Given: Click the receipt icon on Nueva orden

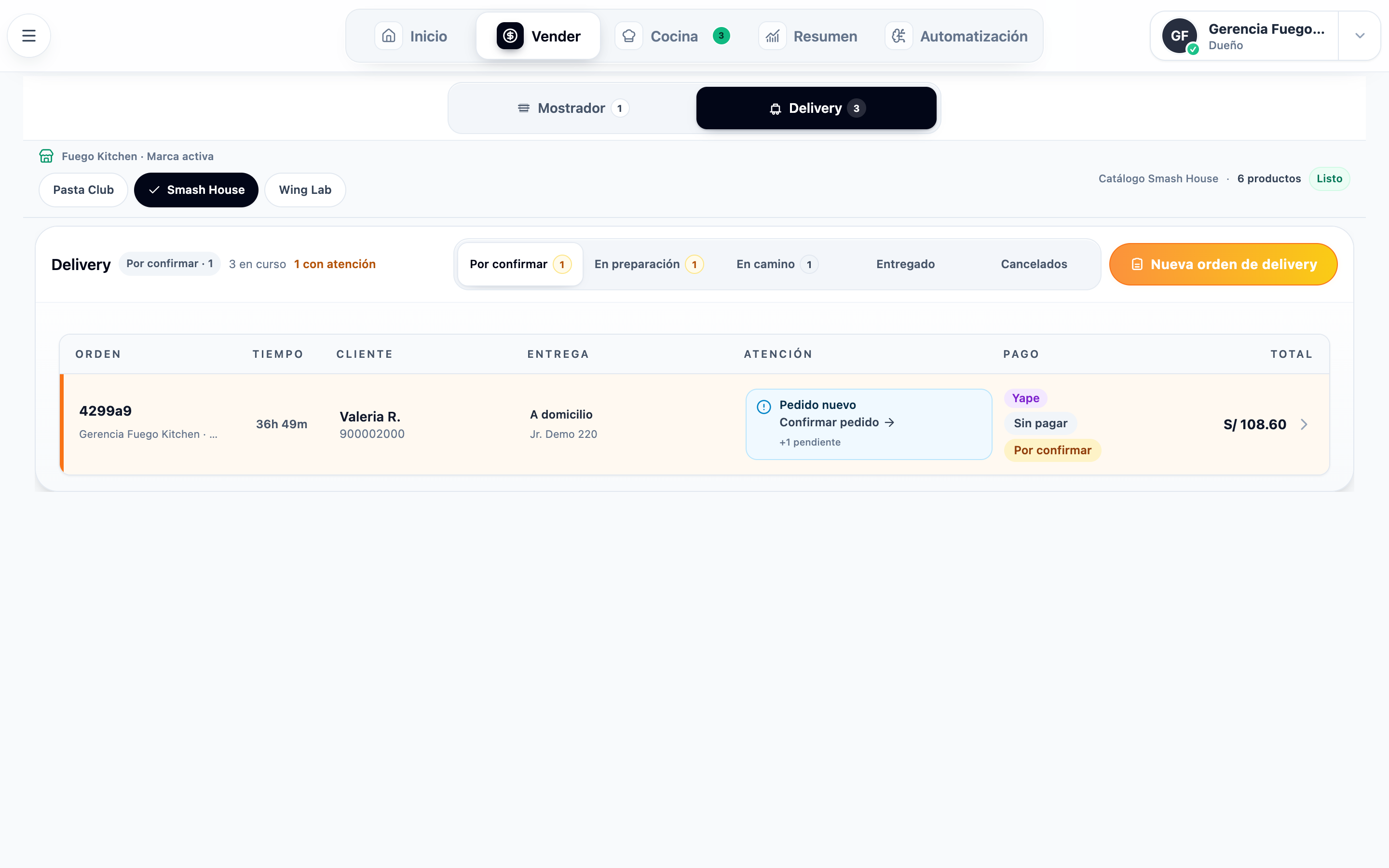Looking at the screenshot, I should [x=1136, y=264].
